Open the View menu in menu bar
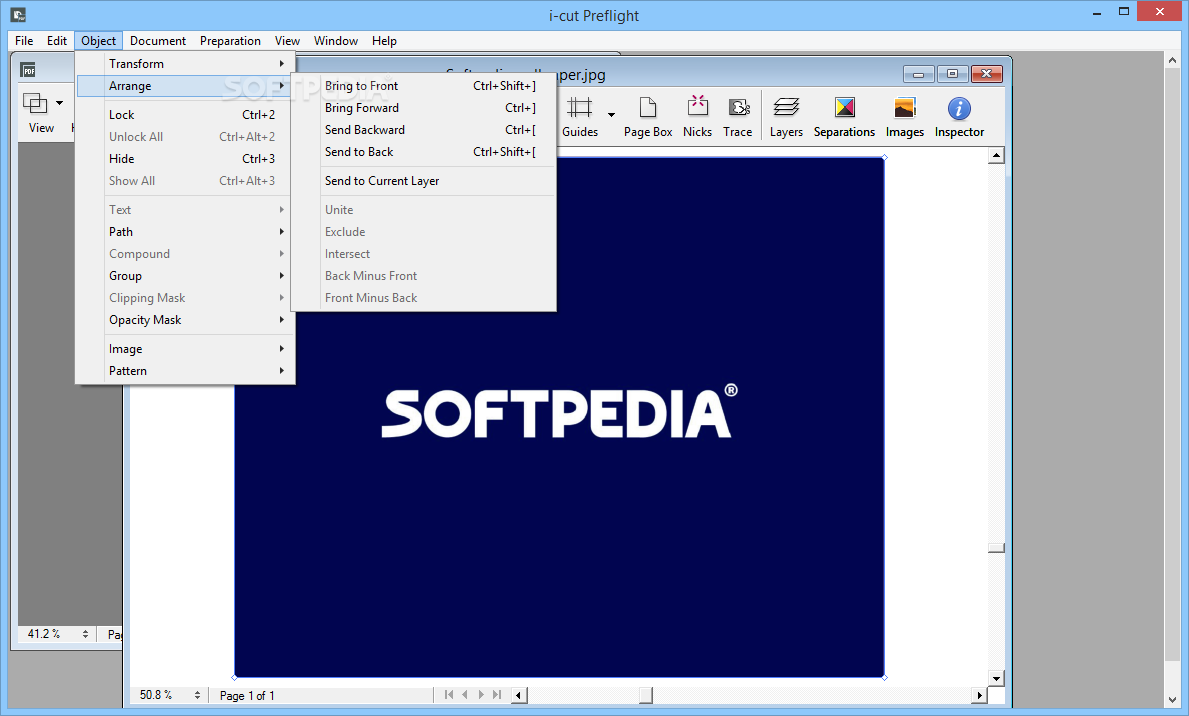Viewport: 1189px width, 716px height. coord(287,41)
